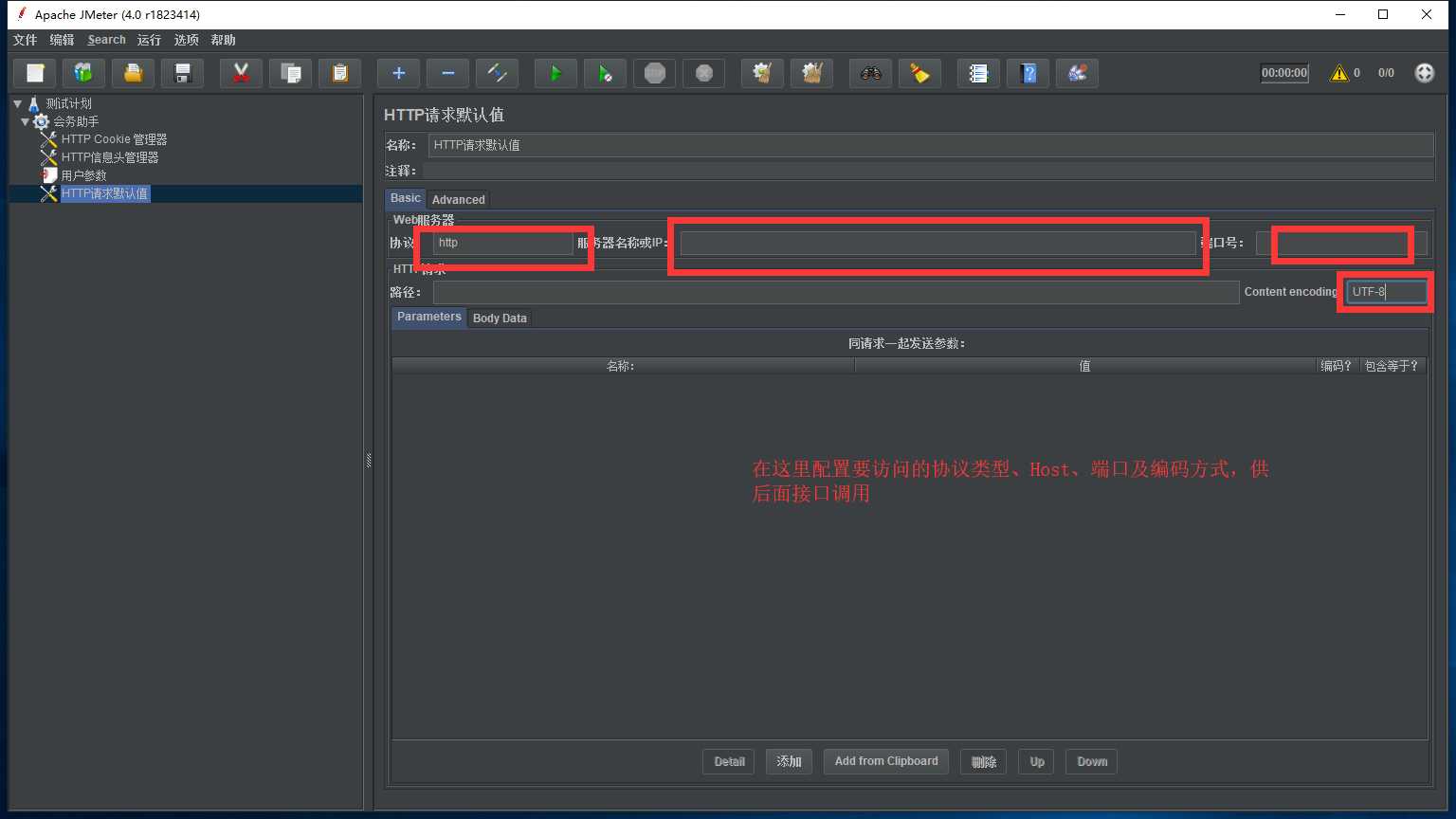
Task: Click the 名称 column header
Action: (623, 366)
